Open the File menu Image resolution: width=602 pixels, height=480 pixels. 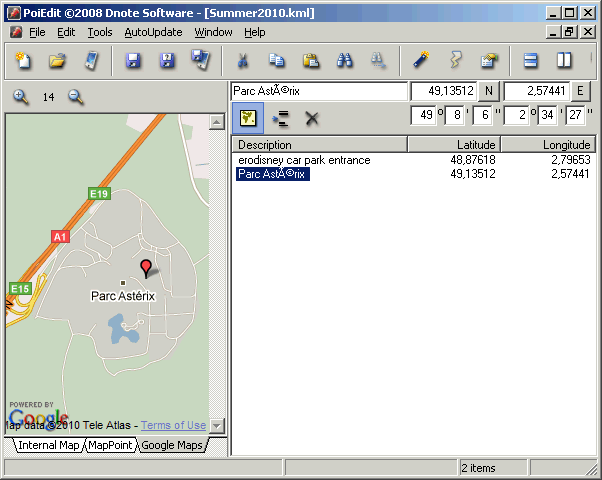coord(37,32)
